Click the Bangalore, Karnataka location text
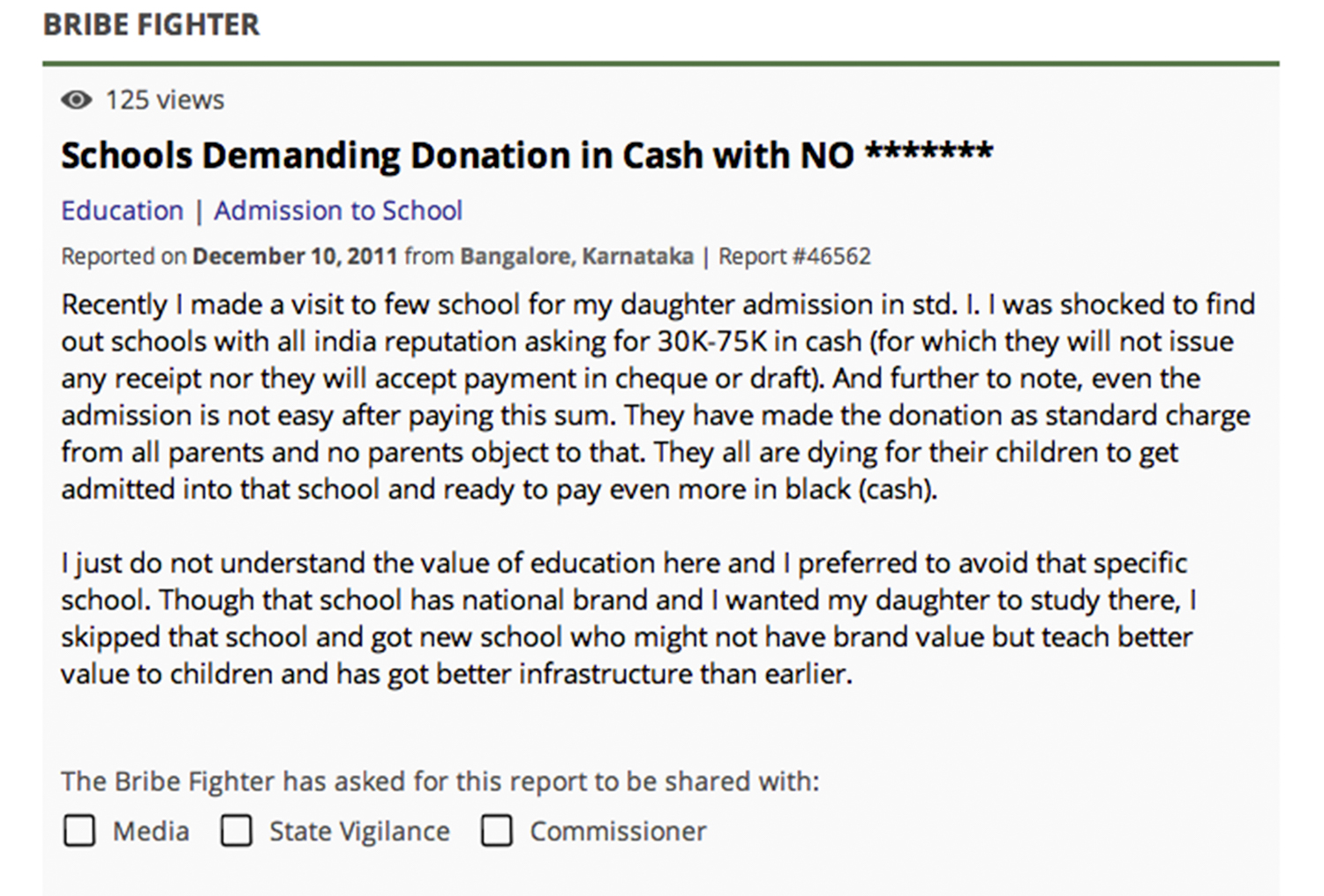1324x896 pixels. point(576,257)
